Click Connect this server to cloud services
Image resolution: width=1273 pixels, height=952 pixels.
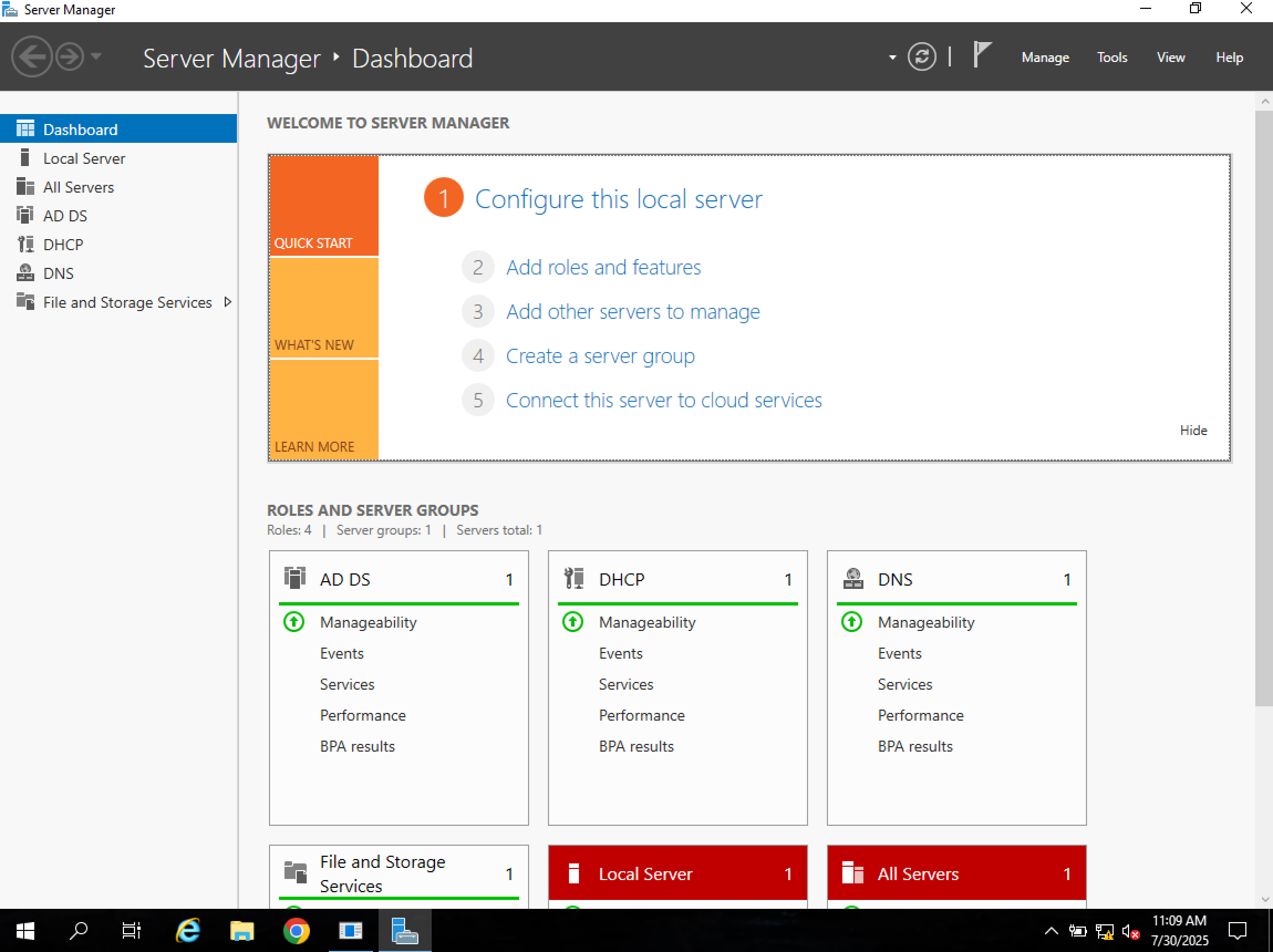pyautogui.click(x=664, y=400)
